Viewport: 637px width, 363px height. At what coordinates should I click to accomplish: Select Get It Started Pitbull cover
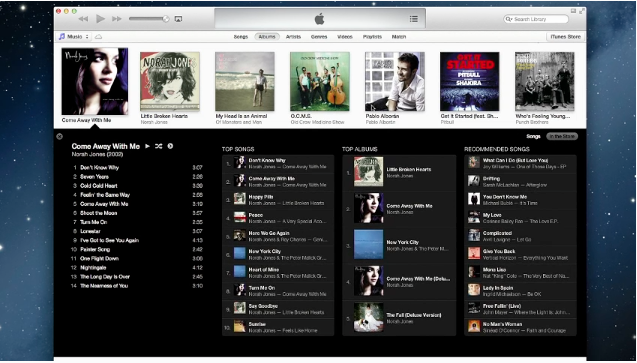470,81
